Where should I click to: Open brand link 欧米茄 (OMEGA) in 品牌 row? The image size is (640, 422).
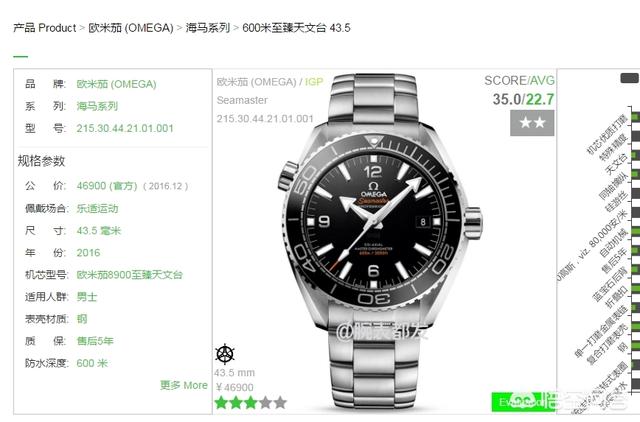tap(116, 84)
